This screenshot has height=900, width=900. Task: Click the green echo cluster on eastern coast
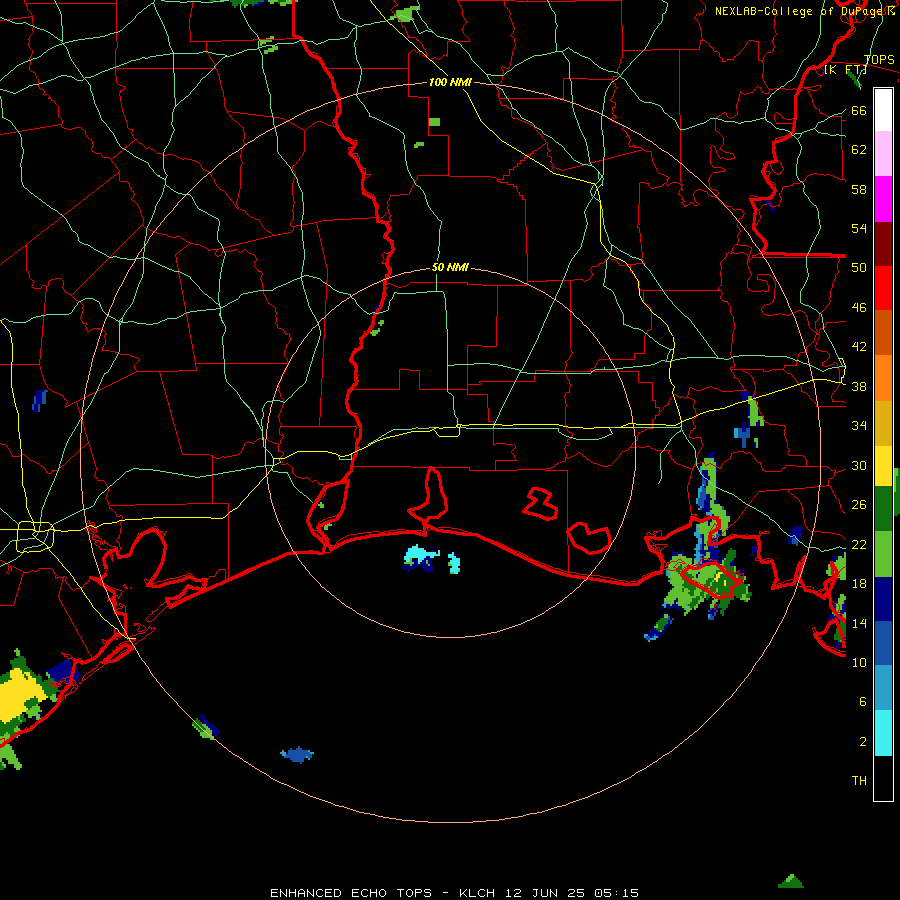tap(707, 584)
